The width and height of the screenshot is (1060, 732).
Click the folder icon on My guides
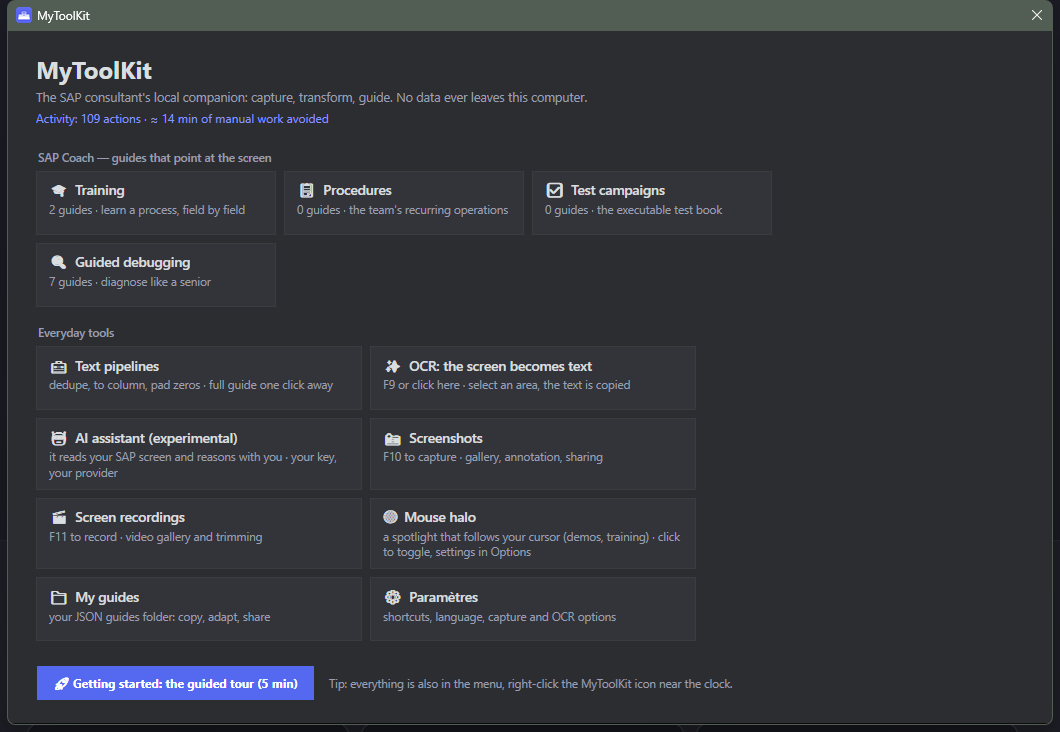click(x=59, y=597)
